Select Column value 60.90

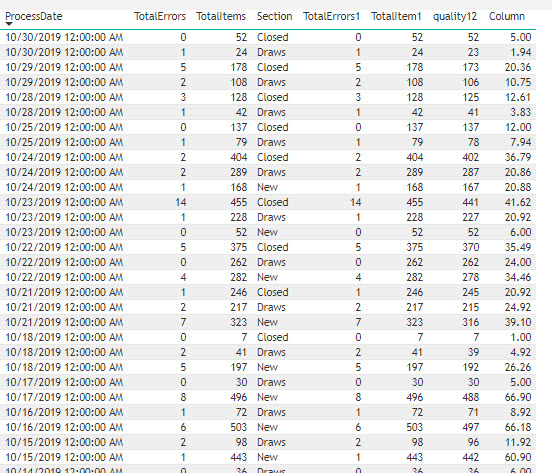click(518, 457)
